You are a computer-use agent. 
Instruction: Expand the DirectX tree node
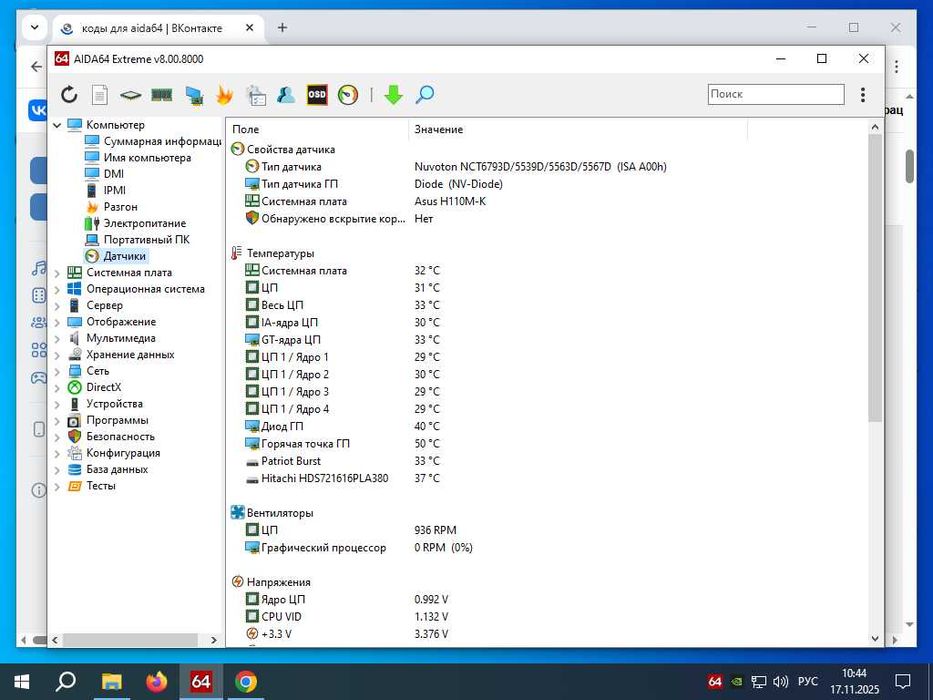(x=57, y=388)
